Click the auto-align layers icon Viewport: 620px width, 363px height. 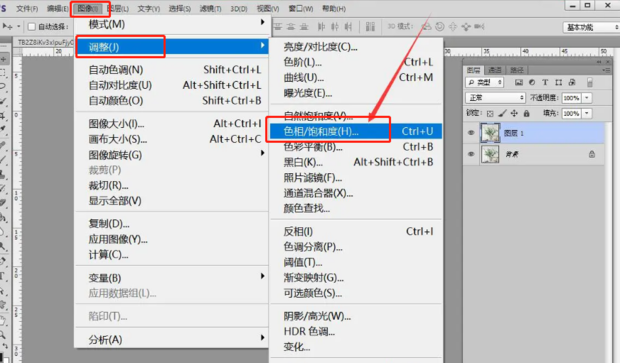(x=370, y=26)
